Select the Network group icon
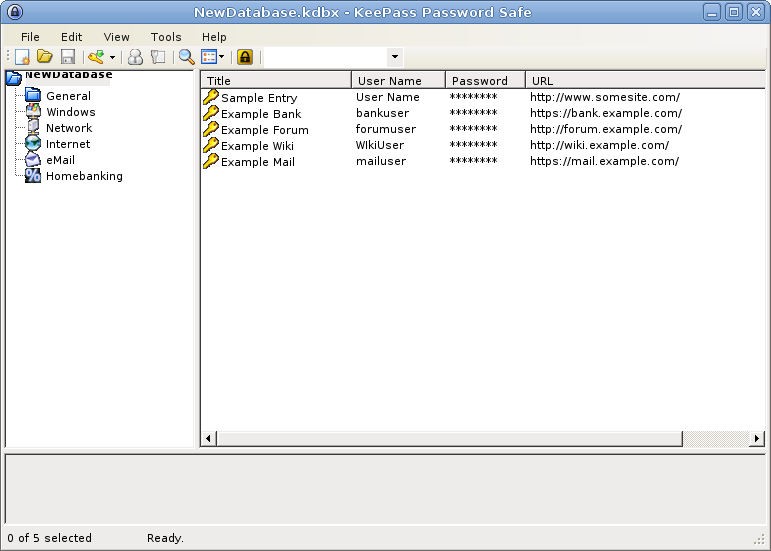The width and height of the screenshot is (771, 551). pyautogui.click(x=33, y=127)
